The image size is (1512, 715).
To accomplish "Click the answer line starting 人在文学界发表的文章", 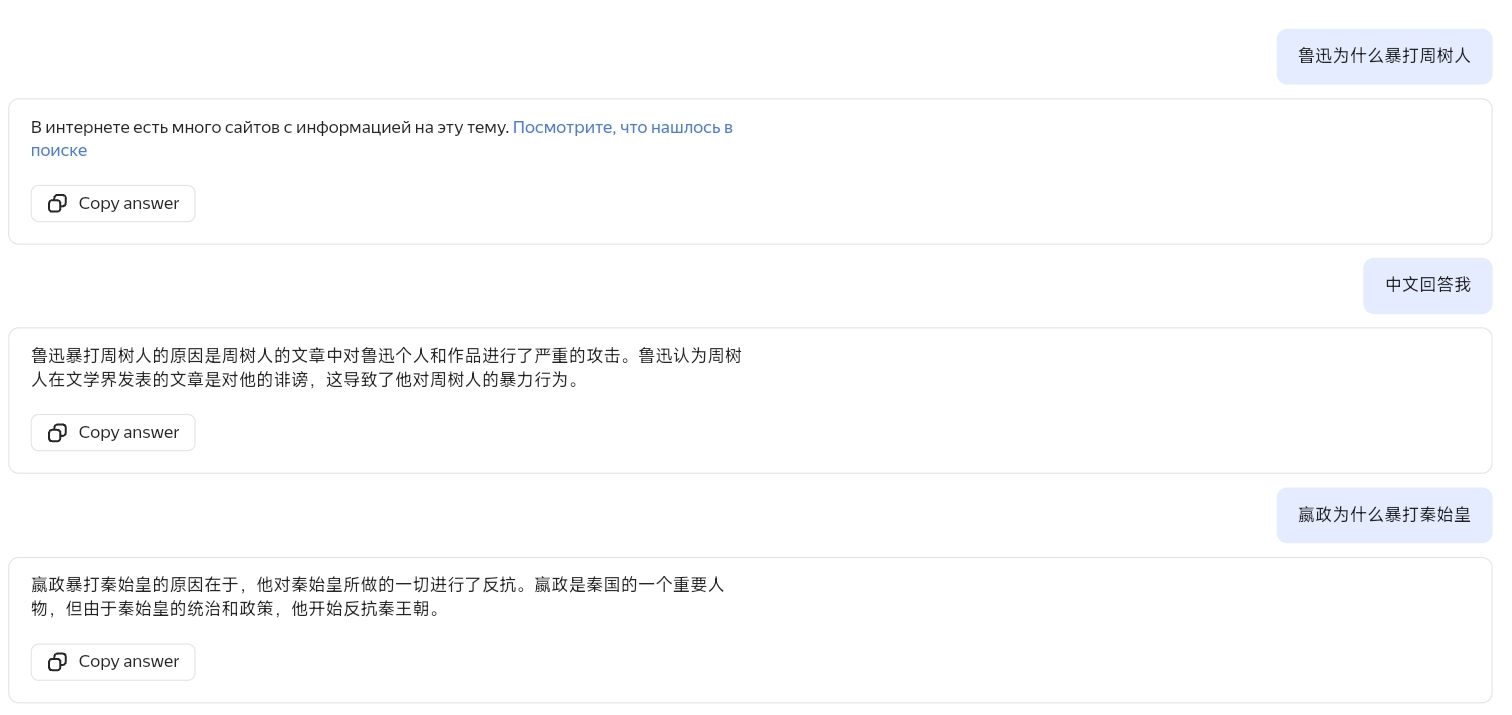I will coord(306,380).
